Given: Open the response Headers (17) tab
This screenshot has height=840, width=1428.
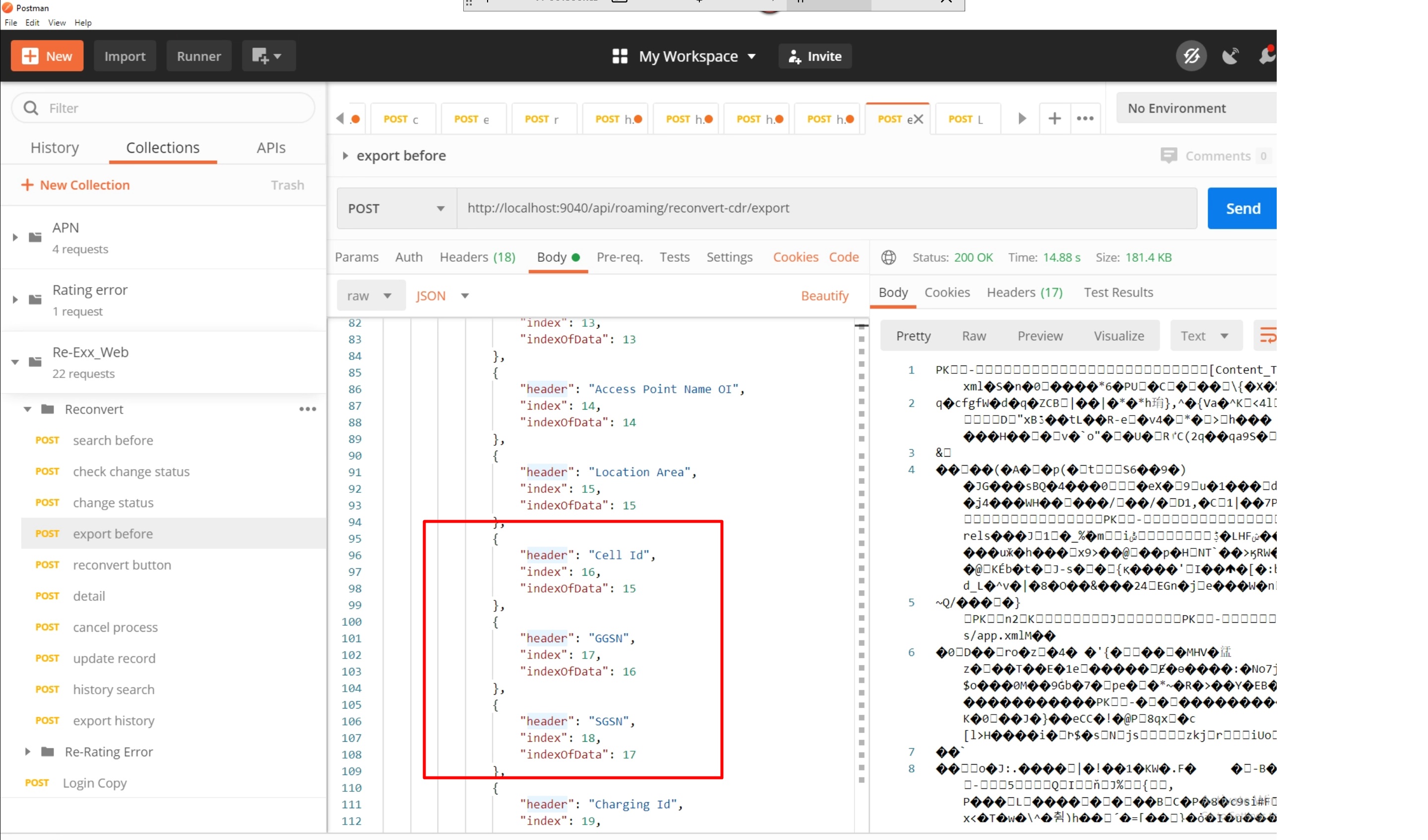Looking at the screenshot, I should tap(1024, 292).
